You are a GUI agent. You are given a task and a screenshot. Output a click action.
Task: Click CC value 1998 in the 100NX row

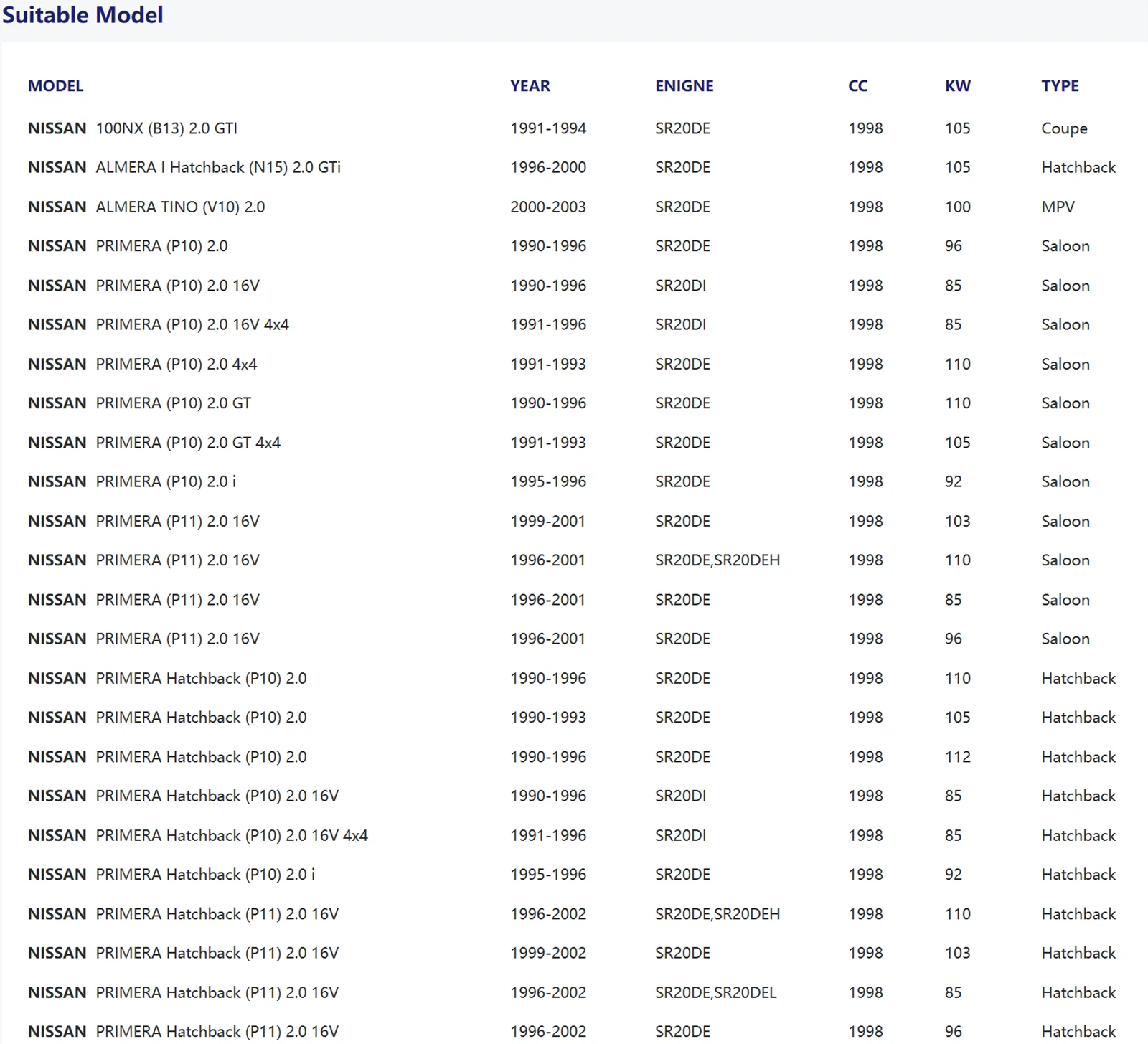[x=866, y=128]
